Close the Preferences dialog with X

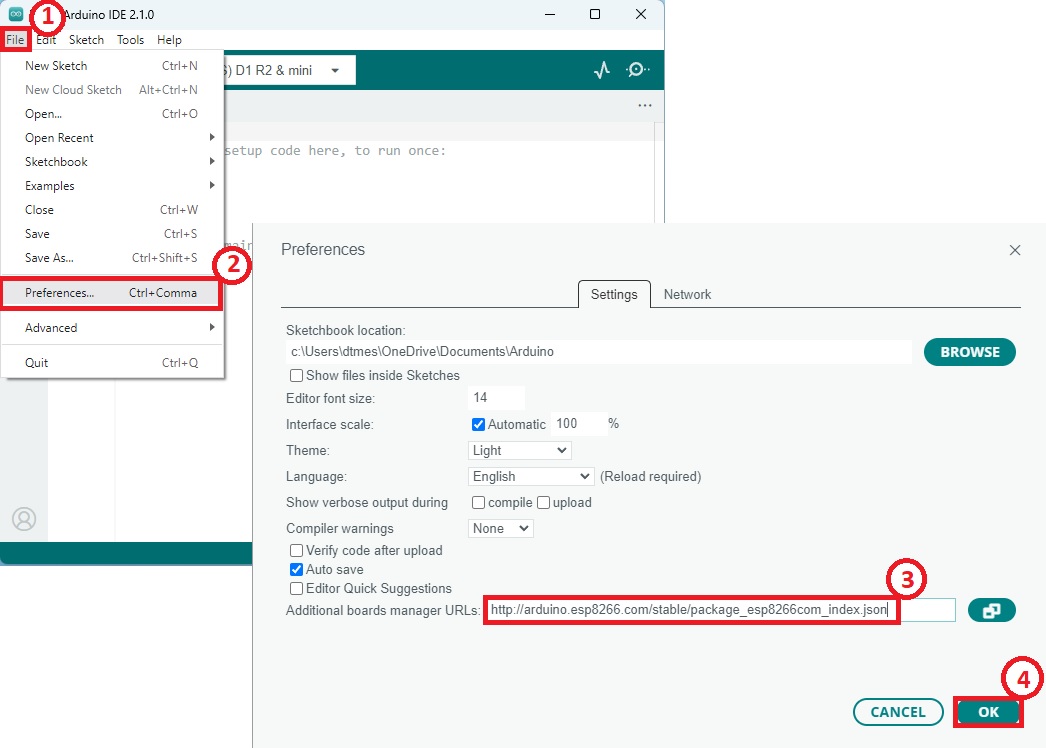[1015, 250]
